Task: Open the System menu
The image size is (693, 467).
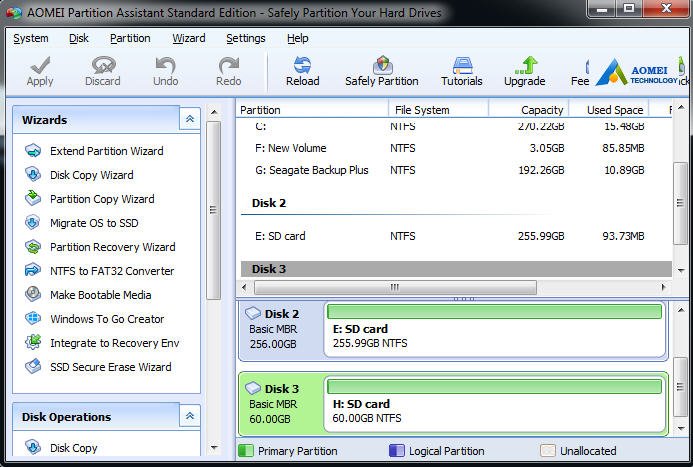Action: pyautogui.click(x=30, y=38)
